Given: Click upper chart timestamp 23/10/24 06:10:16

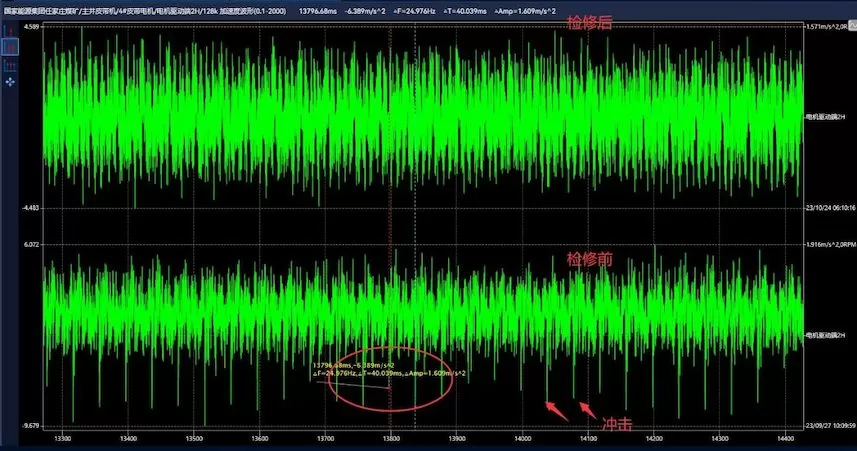Looking at the screenshot, I should (x=829, y=208).
